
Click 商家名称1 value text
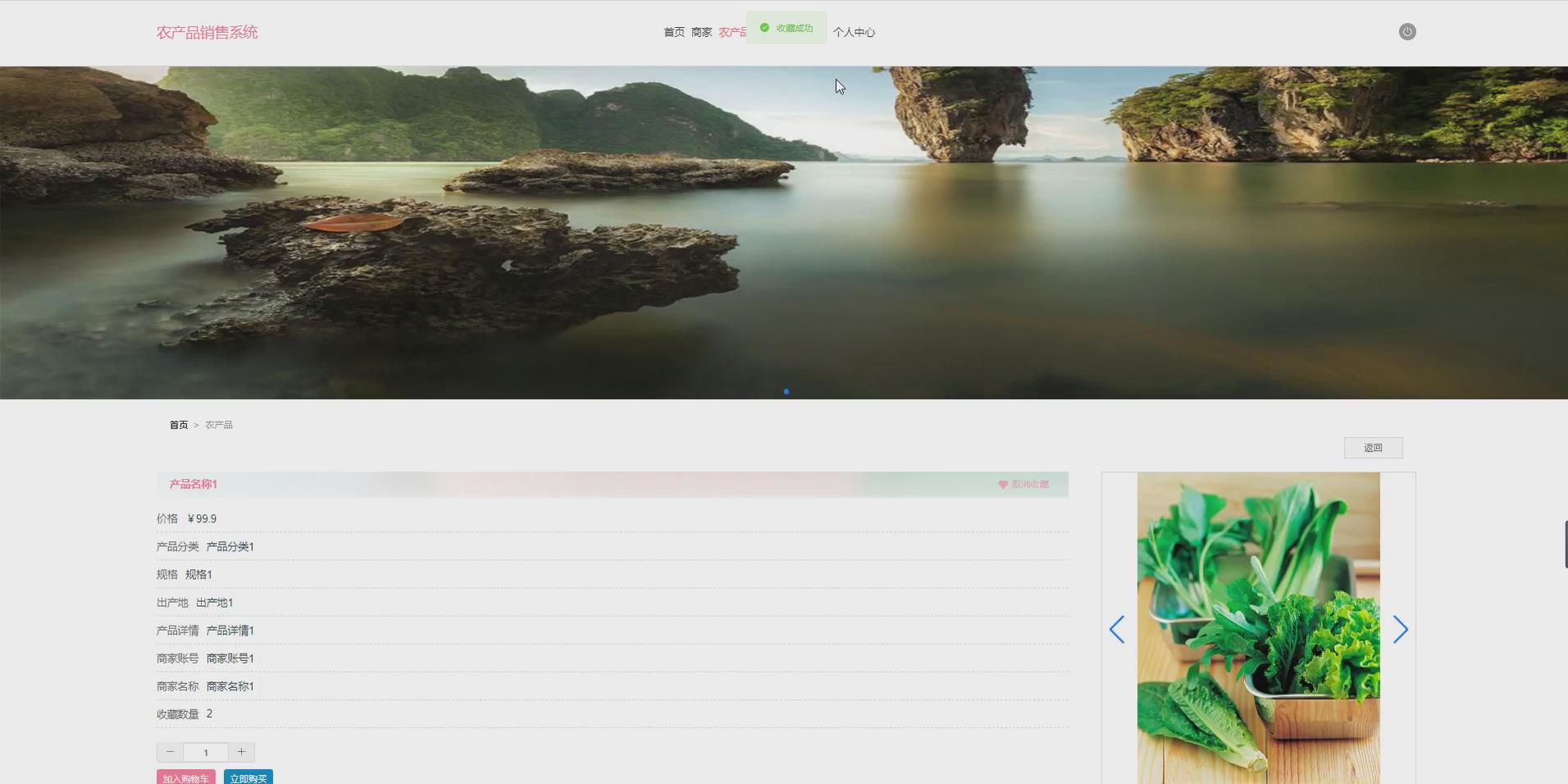coord(230,686)
